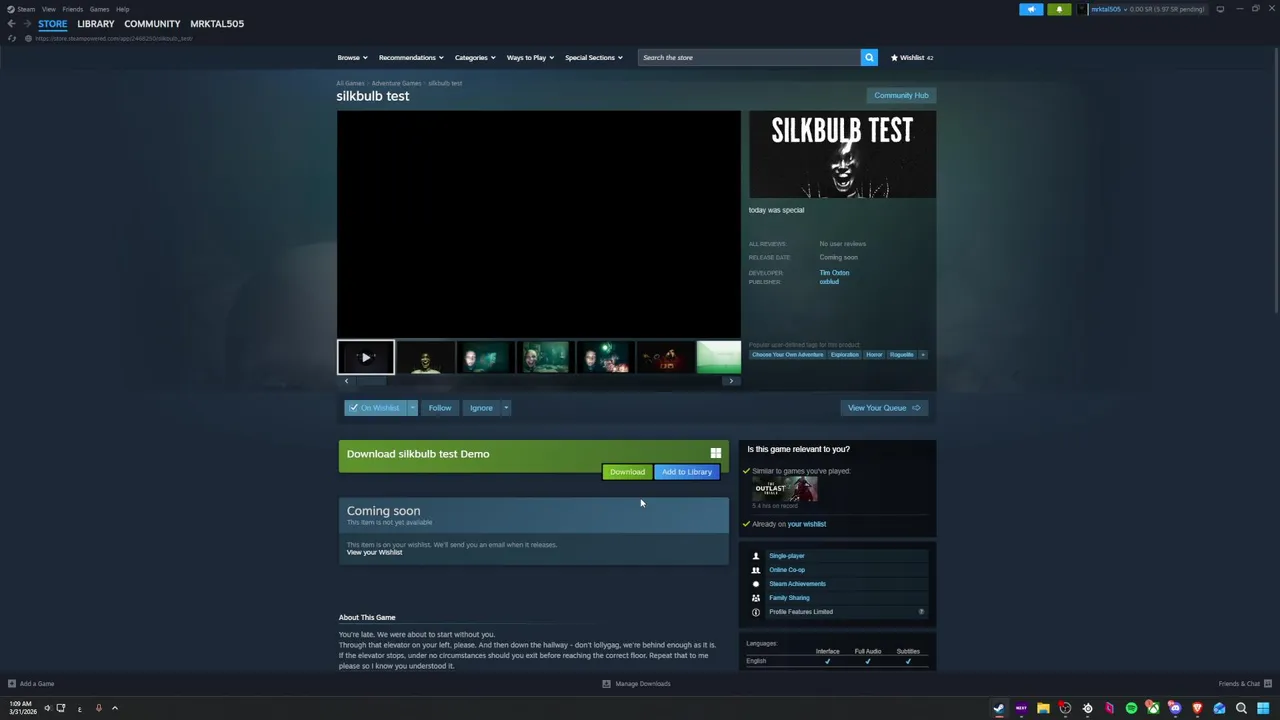
Task: Click the Online Co-op feature icon
Action: pos(756,570)
